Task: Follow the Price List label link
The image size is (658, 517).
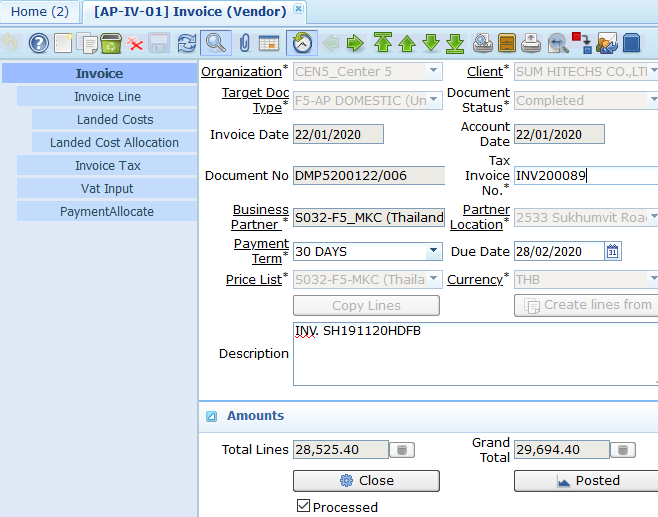Action: (253, 279)
